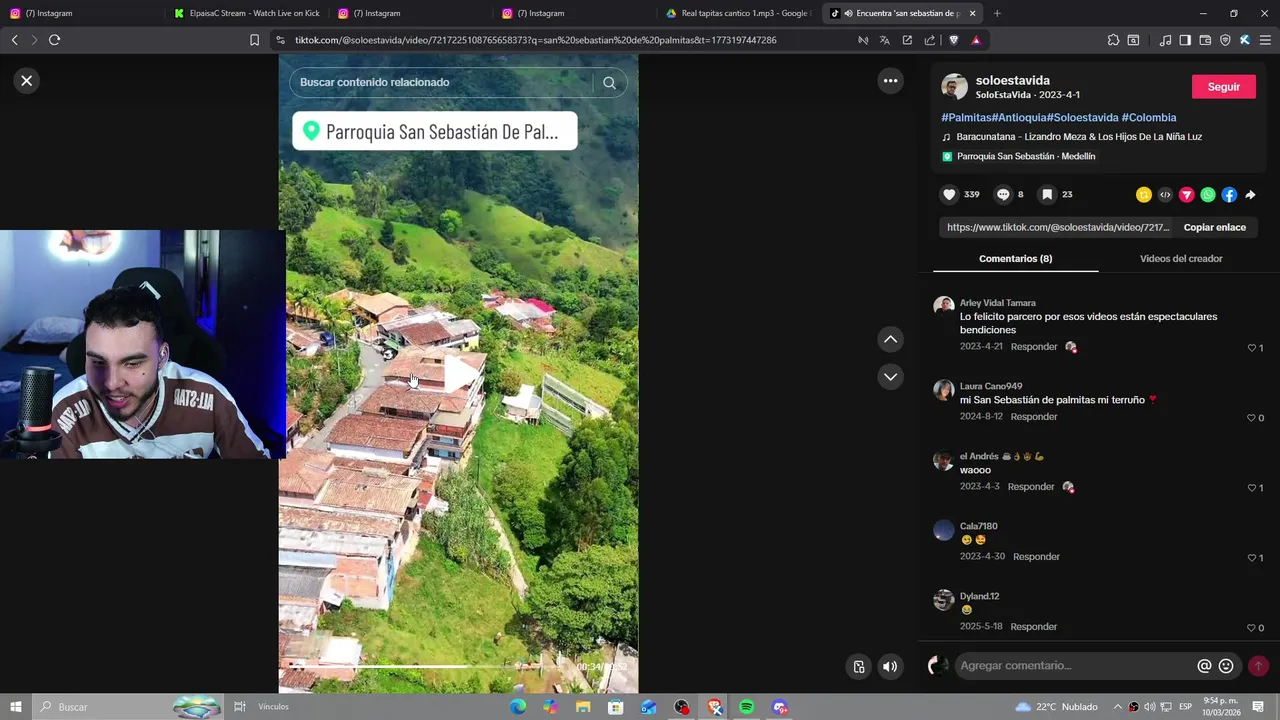Open Spotify from the taskbar
The height and width of the screenshot is (720, 1280).
point(747,707)
